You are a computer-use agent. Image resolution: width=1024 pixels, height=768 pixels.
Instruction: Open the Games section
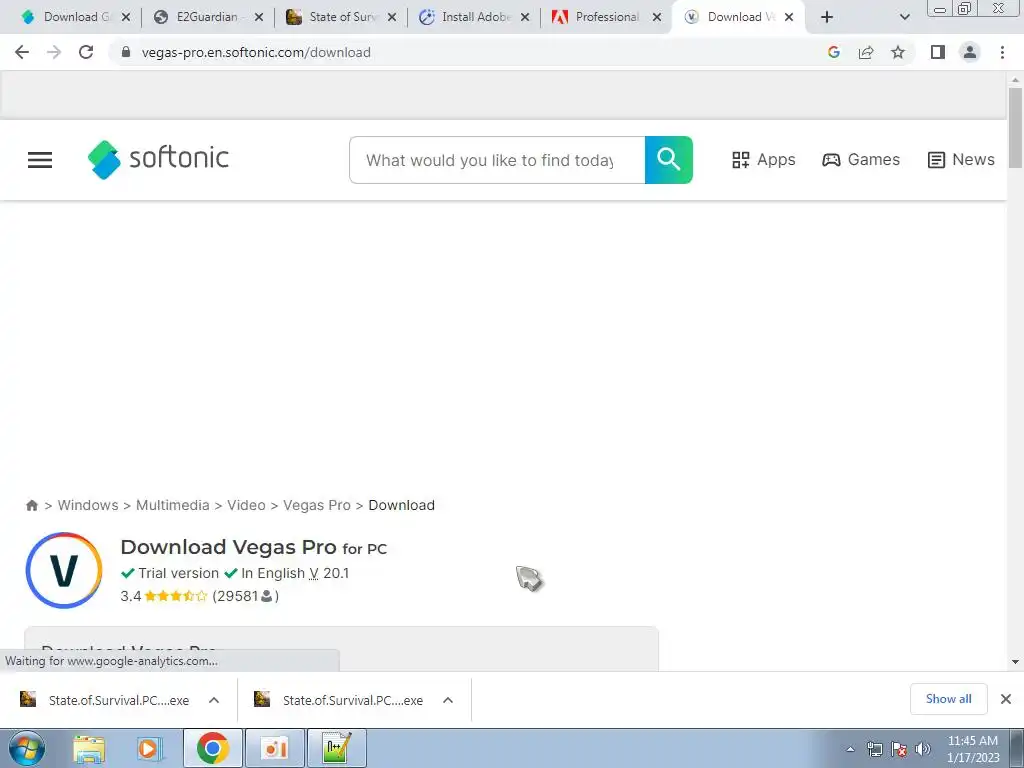point(861,160)
